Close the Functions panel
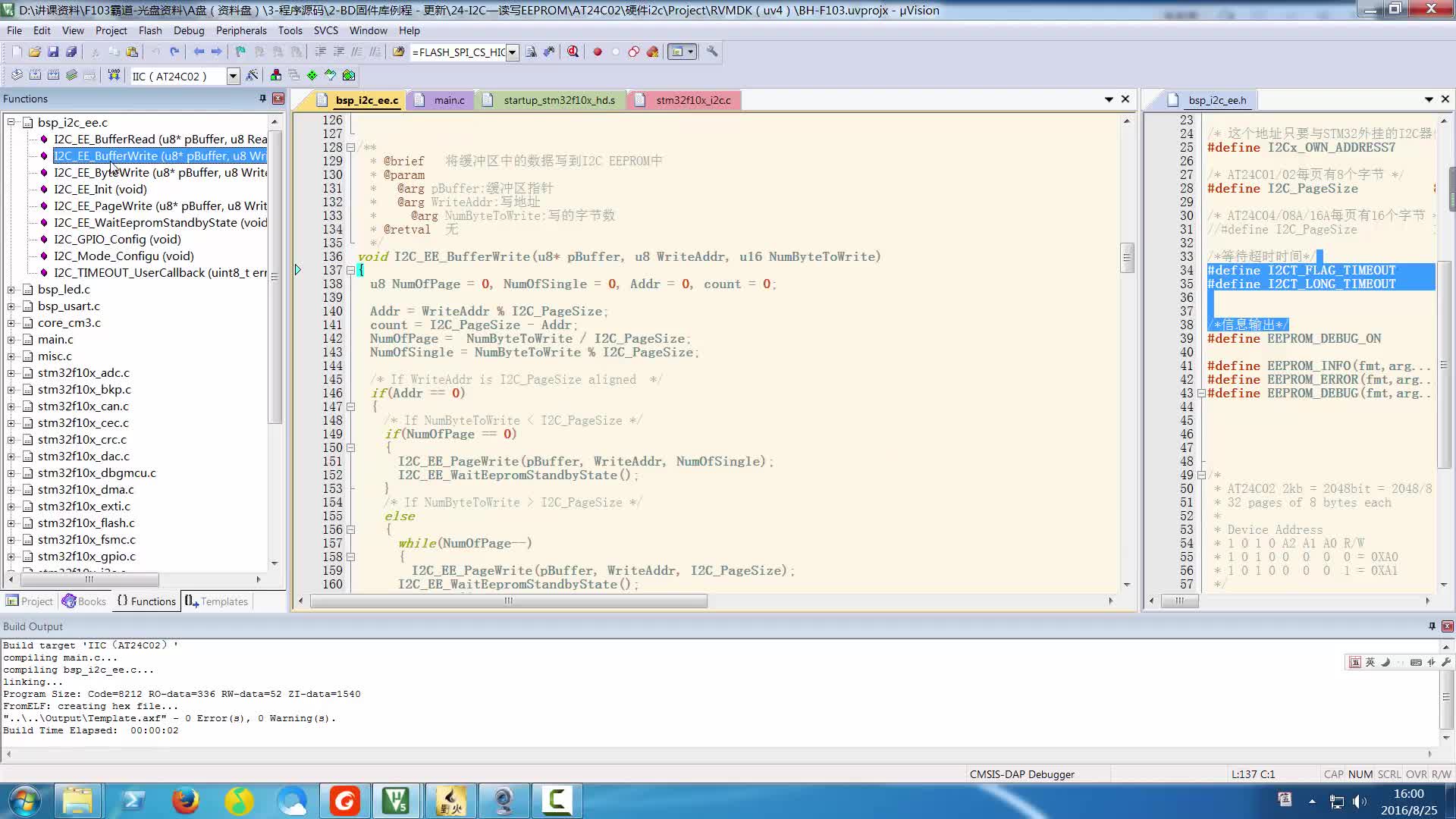 tap(278, 99)
